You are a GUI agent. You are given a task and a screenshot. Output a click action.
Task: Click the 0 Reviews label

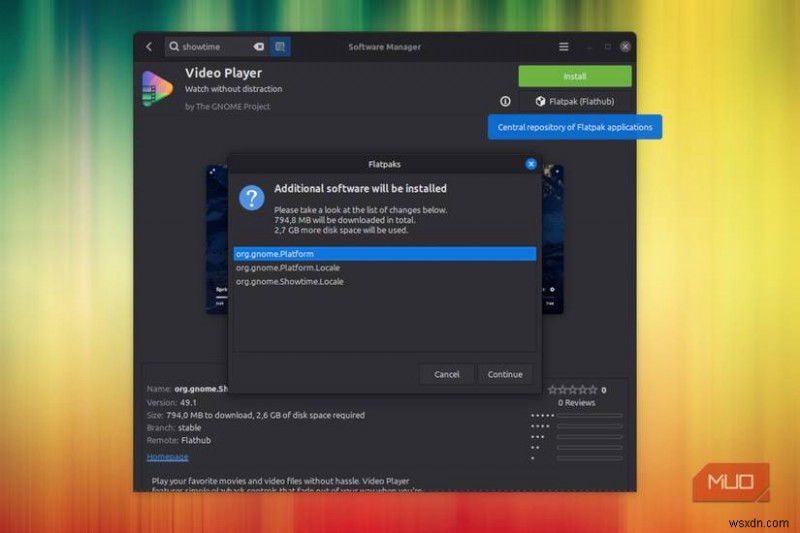coord(577,403)
